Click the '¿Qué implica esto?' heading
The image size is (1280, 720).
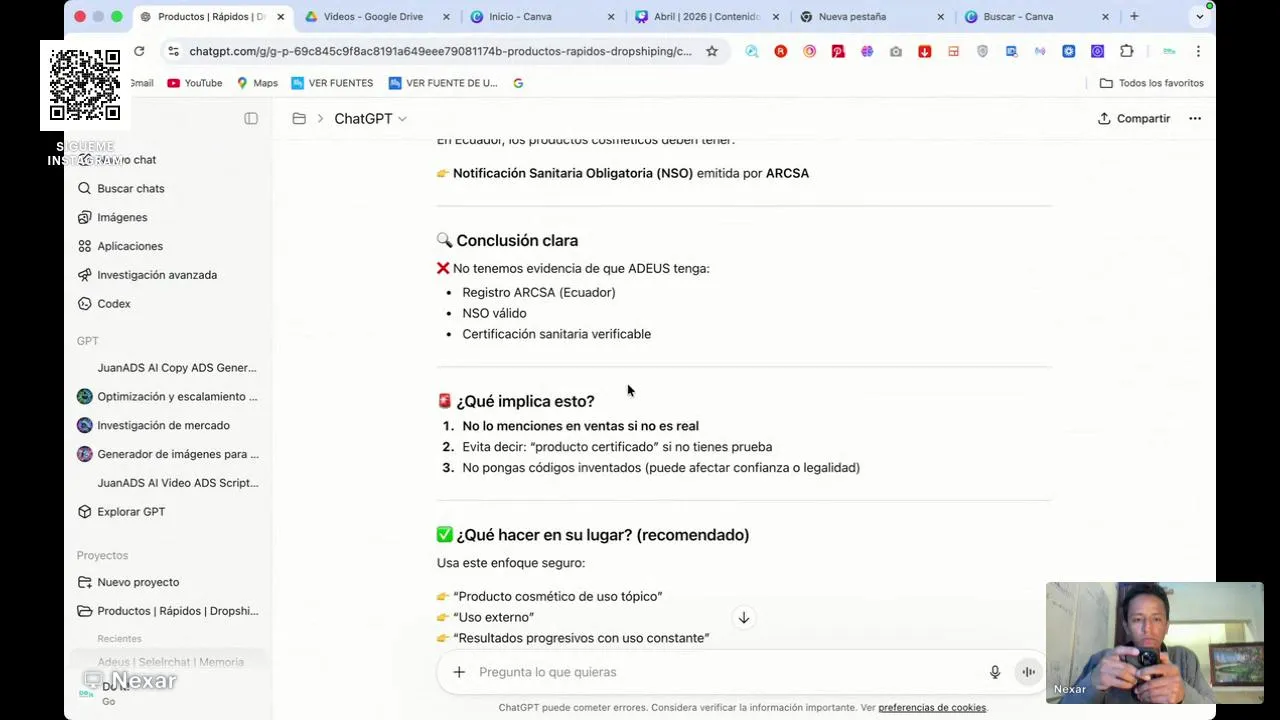[525, 401]
